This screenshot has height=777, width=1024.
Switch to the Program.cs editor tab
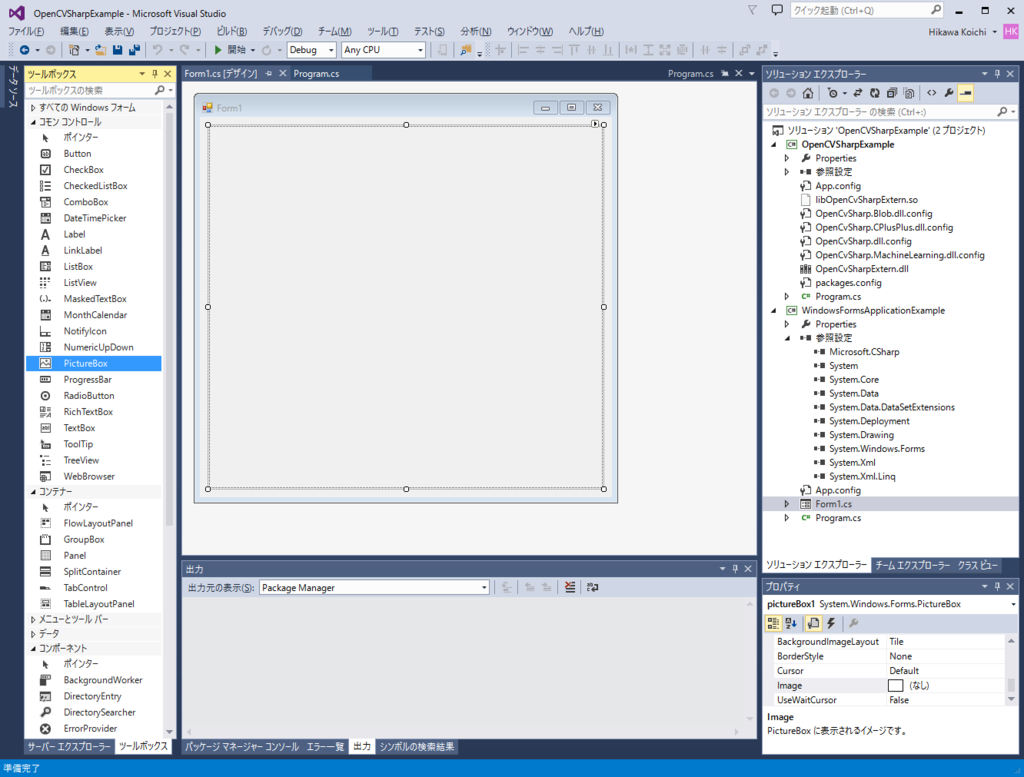point(316,74)
